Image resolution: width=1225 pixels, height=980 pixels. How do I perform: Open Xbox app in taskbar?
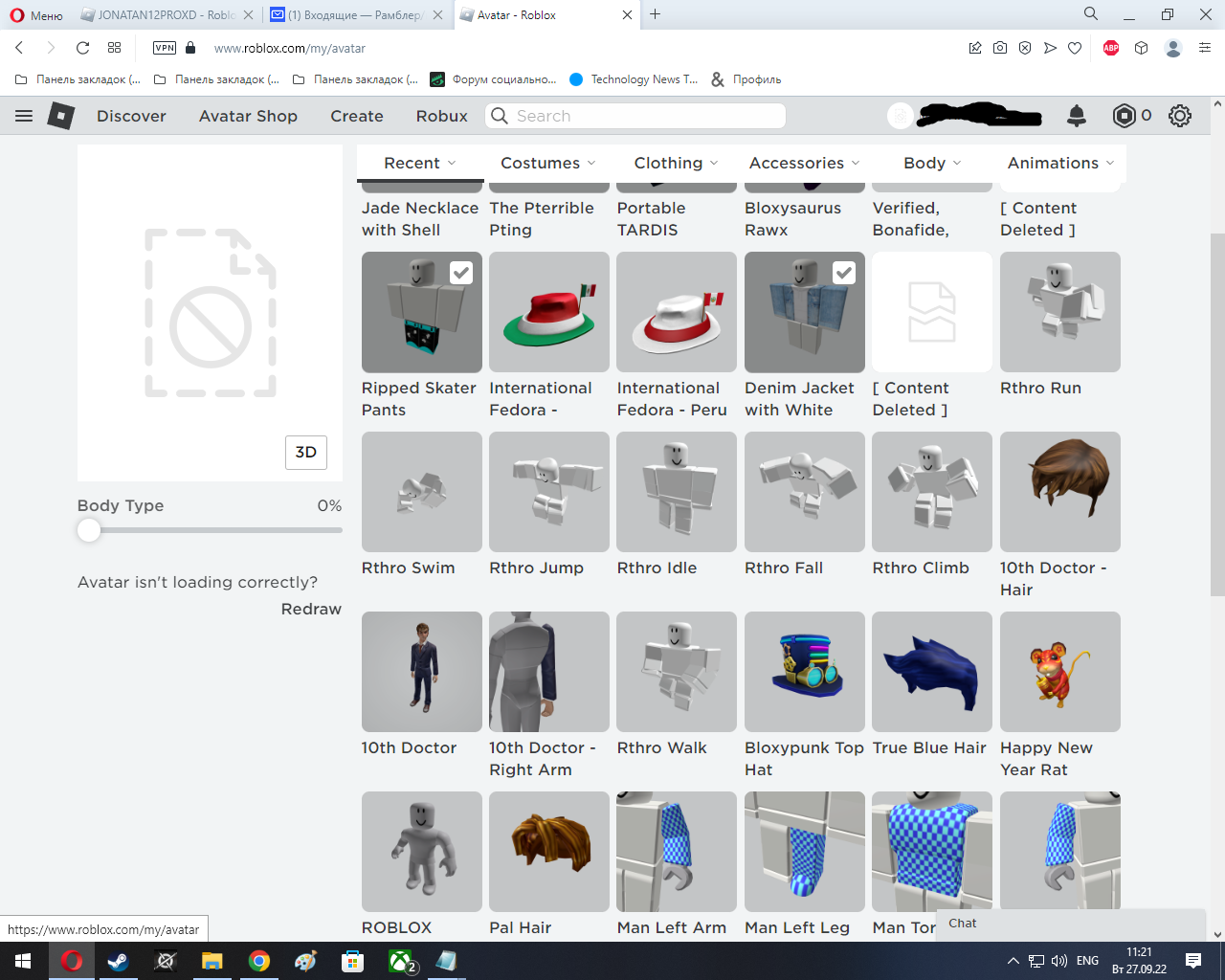401,961
